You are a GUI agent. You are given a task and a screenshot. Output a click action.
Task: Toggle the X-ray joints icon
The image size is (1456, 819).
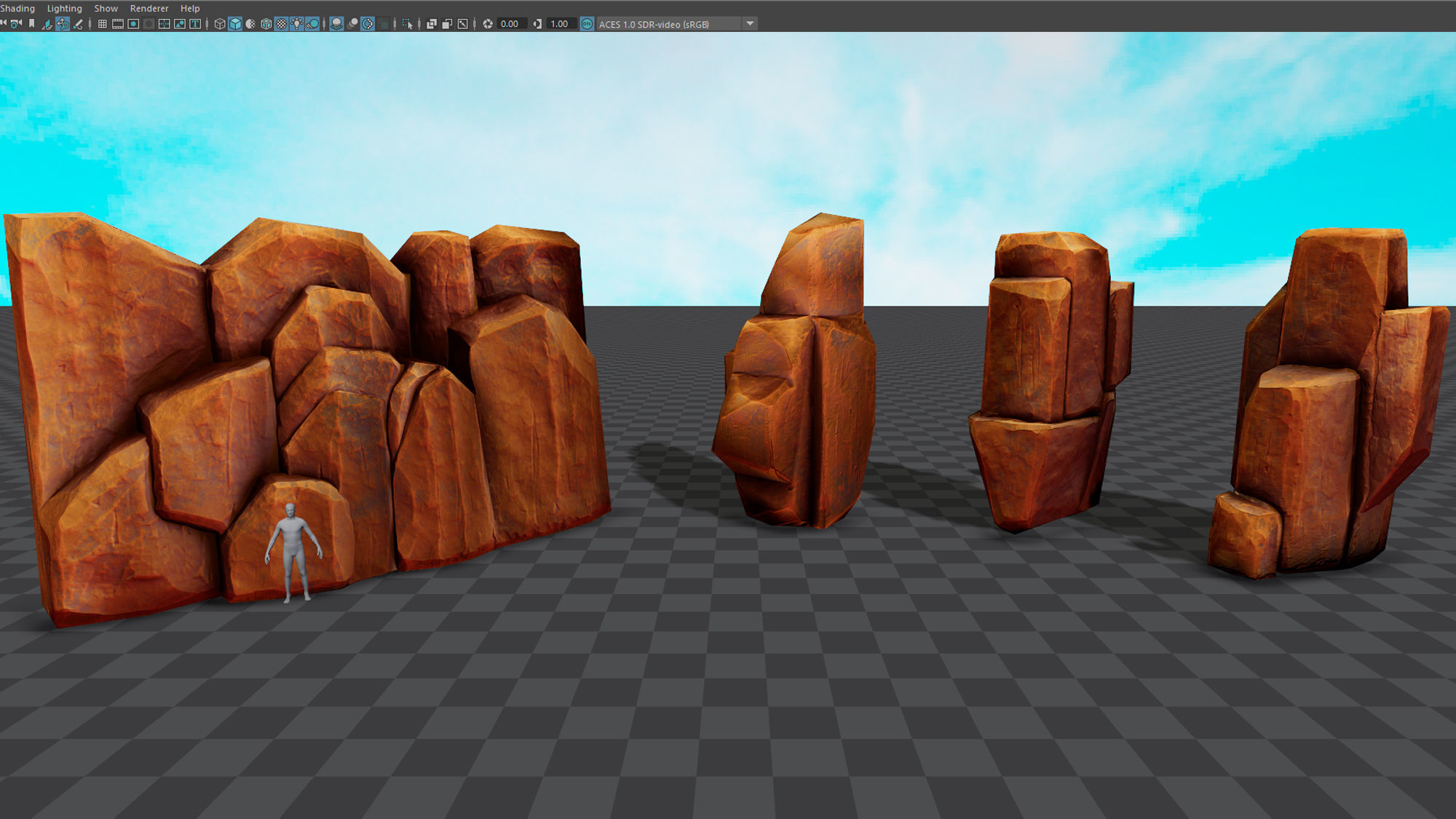pyautogui.click(x=462, y=24)
